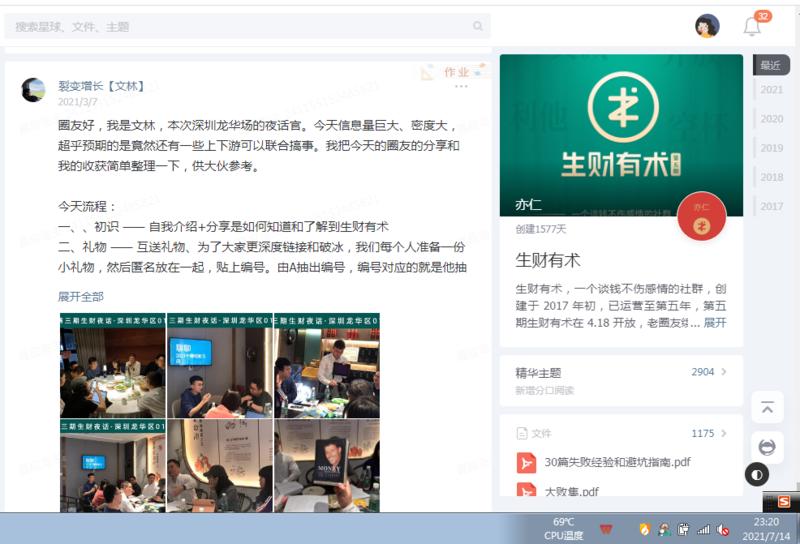Open third photo of man standing
800x544 pixels.
coord(327,365)
